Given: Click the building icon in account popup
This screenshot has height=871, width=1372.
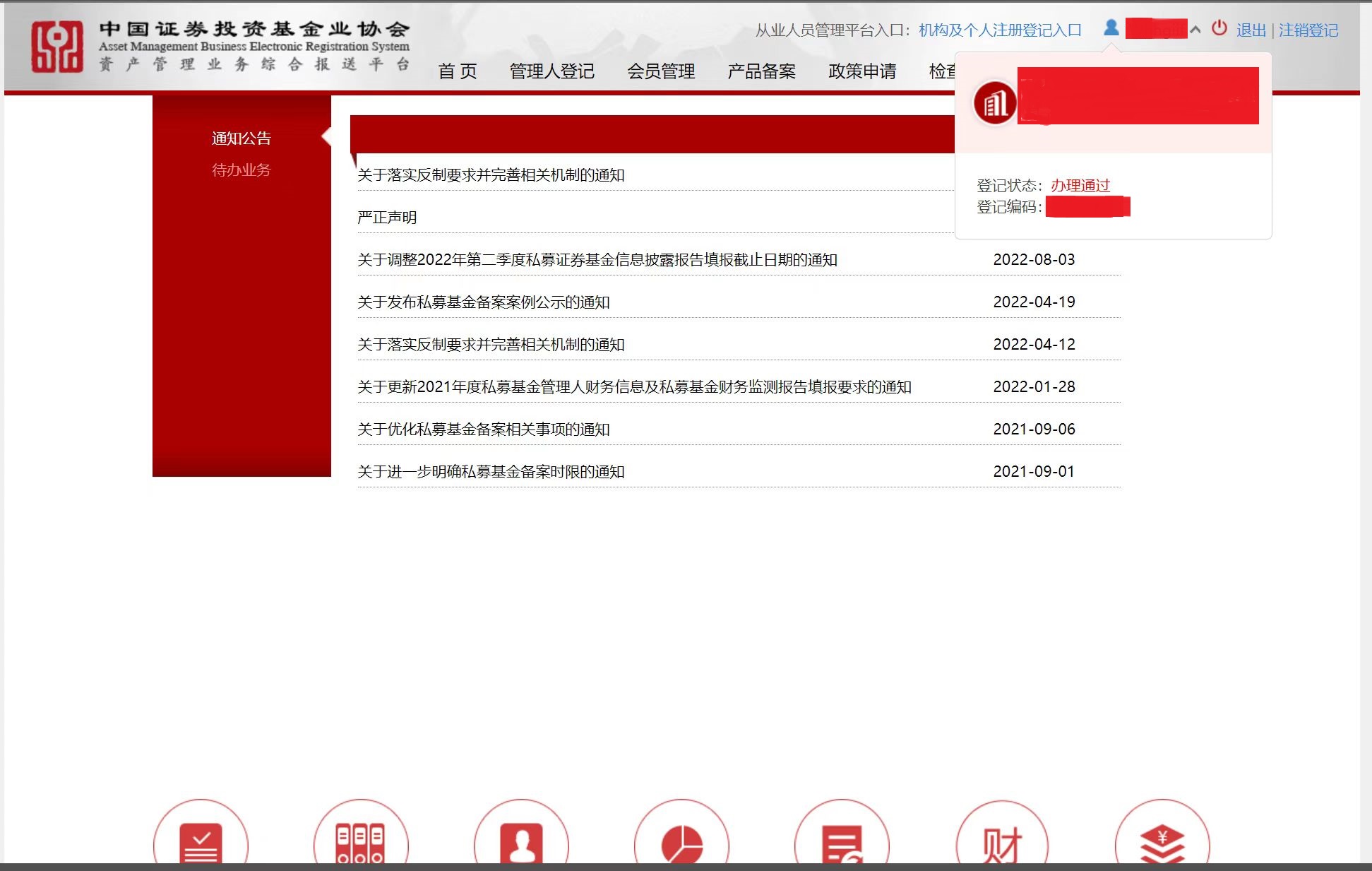Looking at the screenshot, I should pos(995,103).
